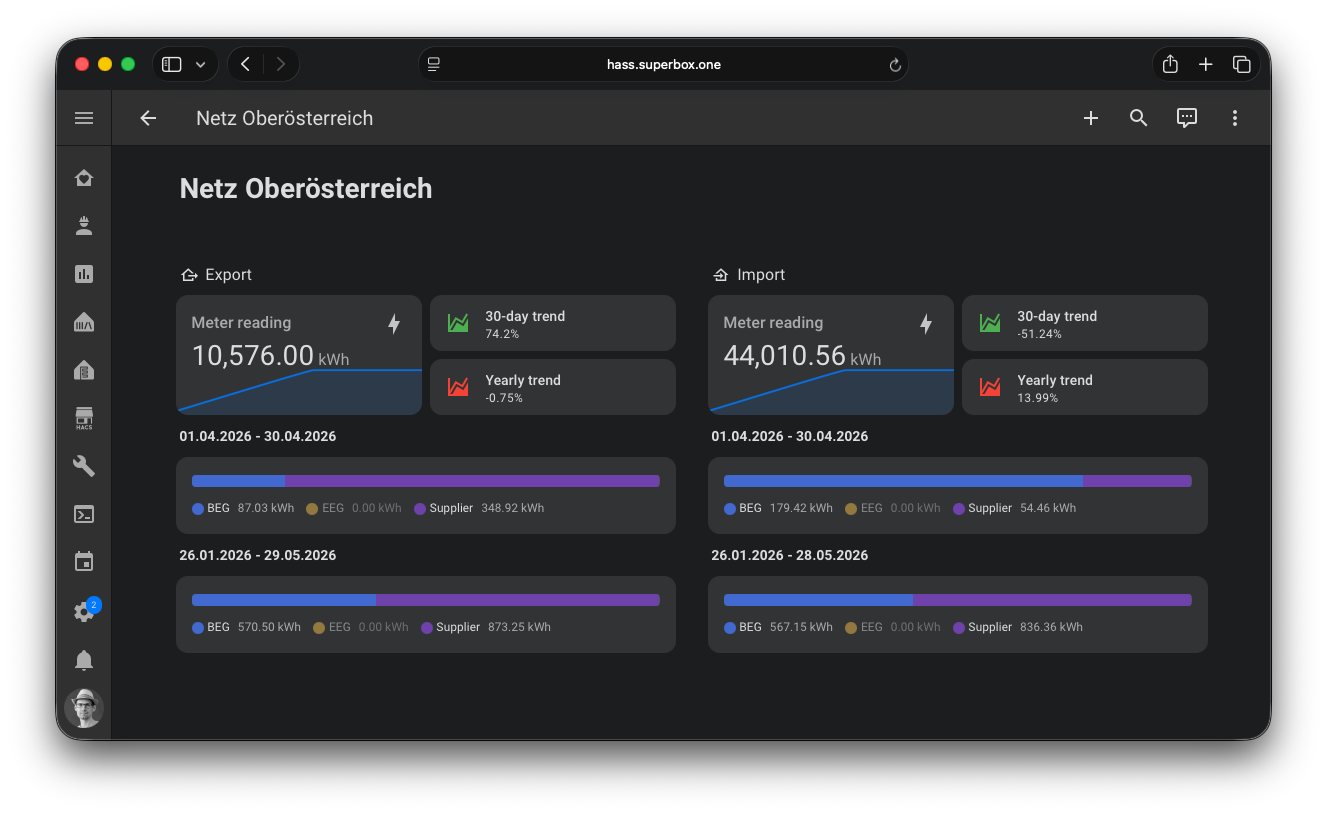Open the bar chart sidebar icon
The image size is (1327, 814).
(x=84, y=273)
